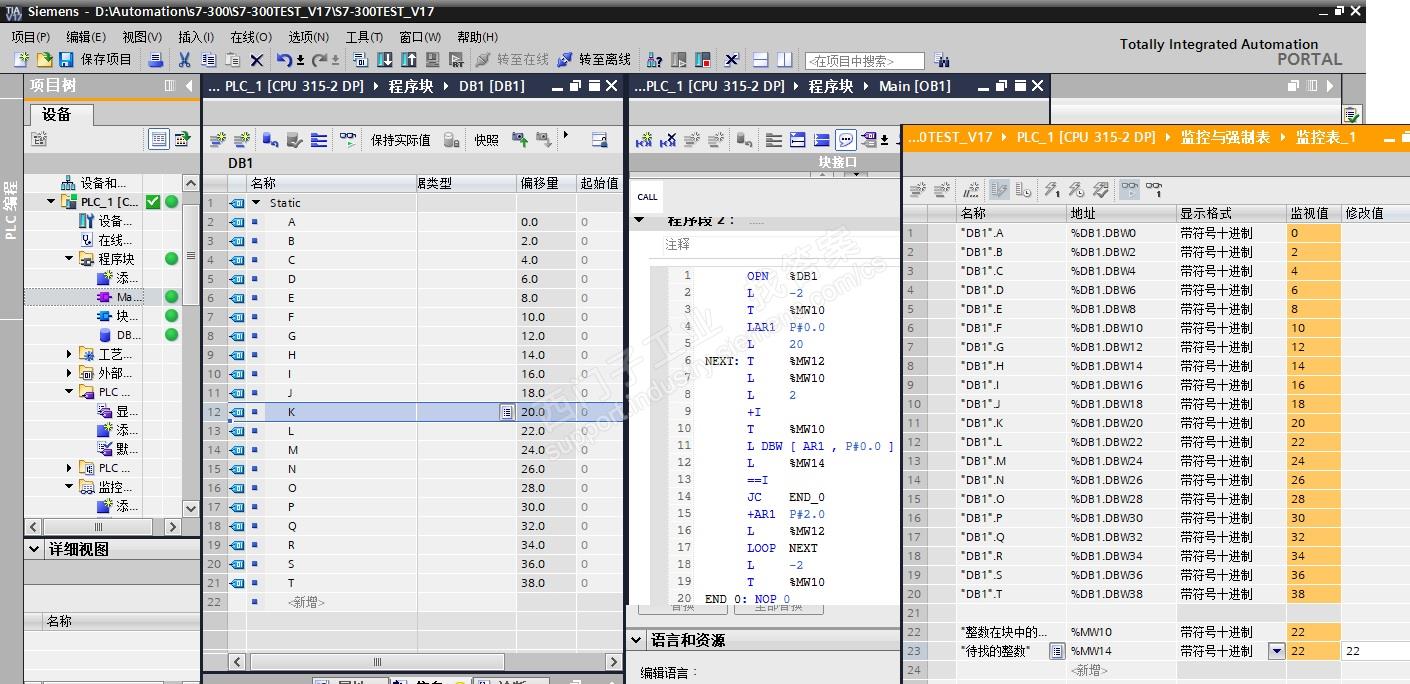Click Expand all rows icon in DB1 toolbar

point(319,140)
